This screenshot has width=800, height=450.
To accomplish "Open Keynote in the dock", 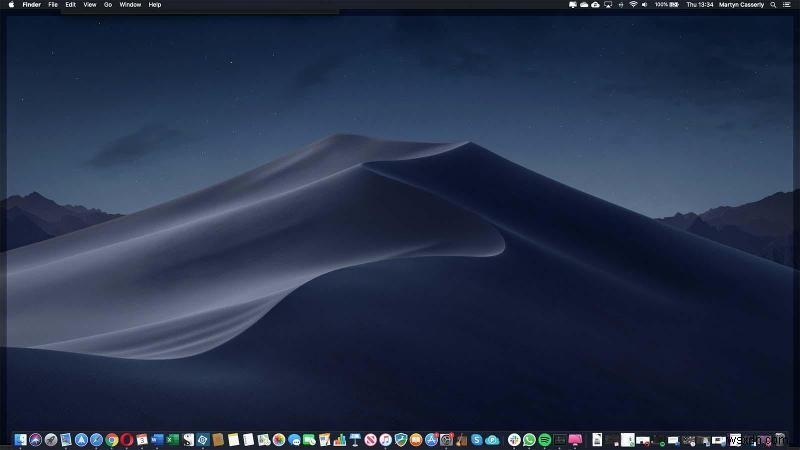I will coord(355,440).
